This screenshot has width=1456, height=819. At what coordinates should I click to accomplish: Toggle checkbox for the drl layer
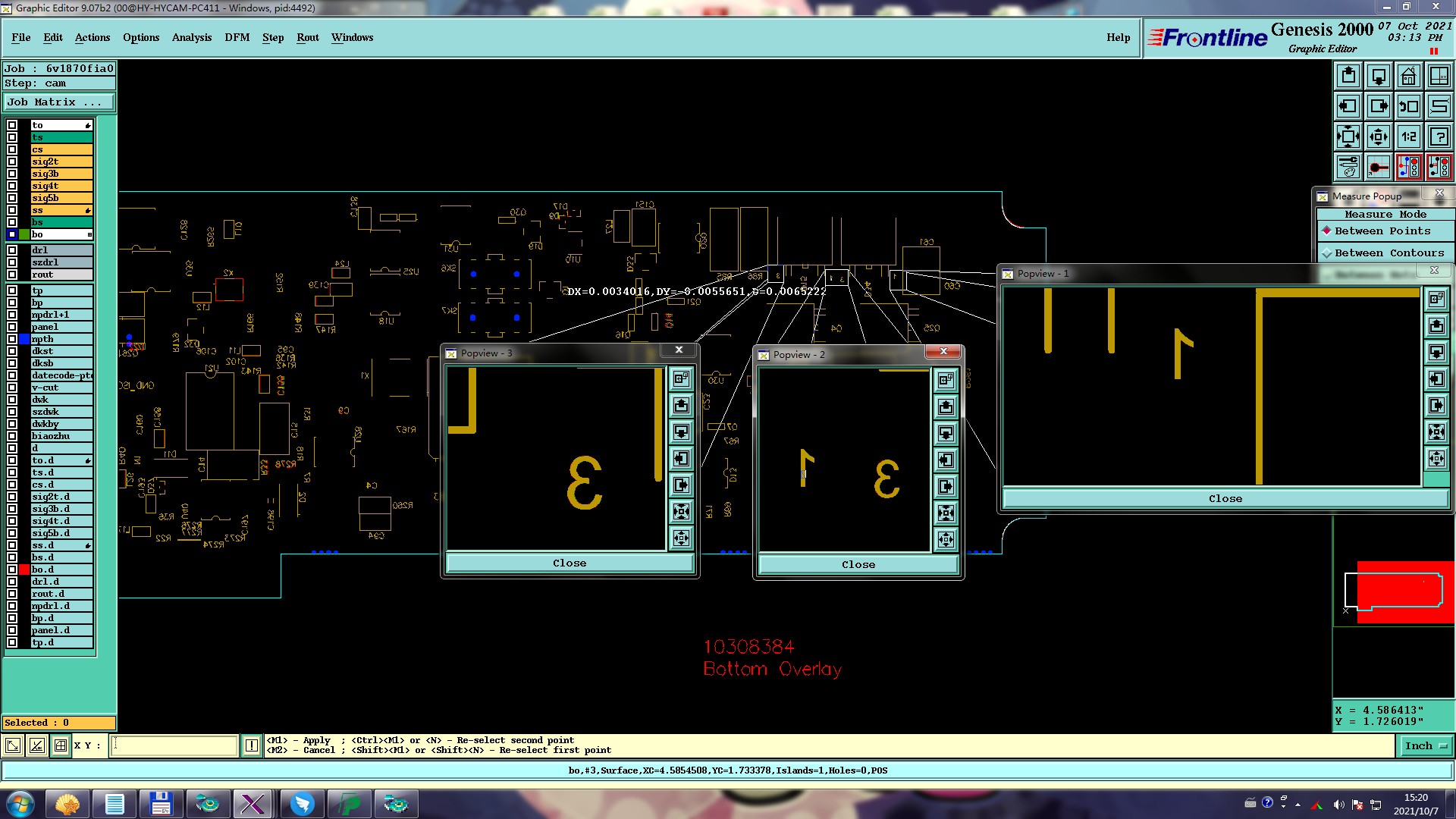click(12, 250)
